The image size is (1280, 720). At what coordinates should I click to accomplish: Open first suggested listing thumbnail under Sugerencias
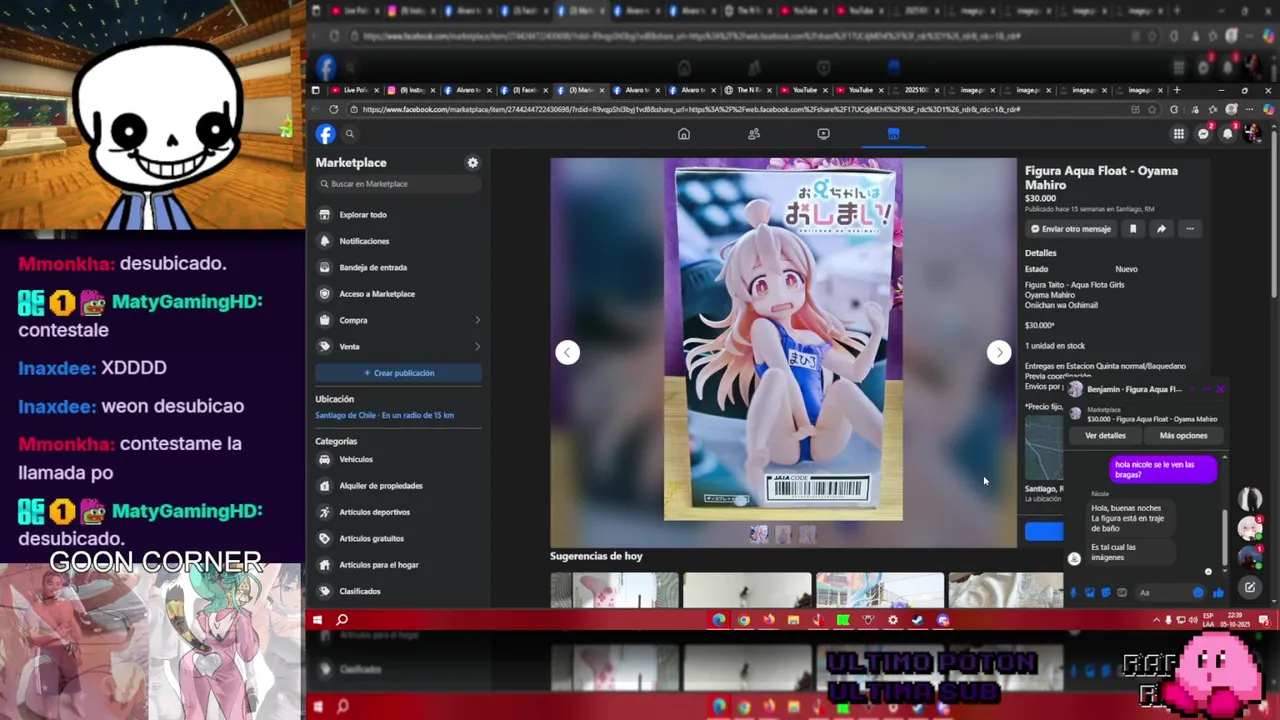click(614, 590)
